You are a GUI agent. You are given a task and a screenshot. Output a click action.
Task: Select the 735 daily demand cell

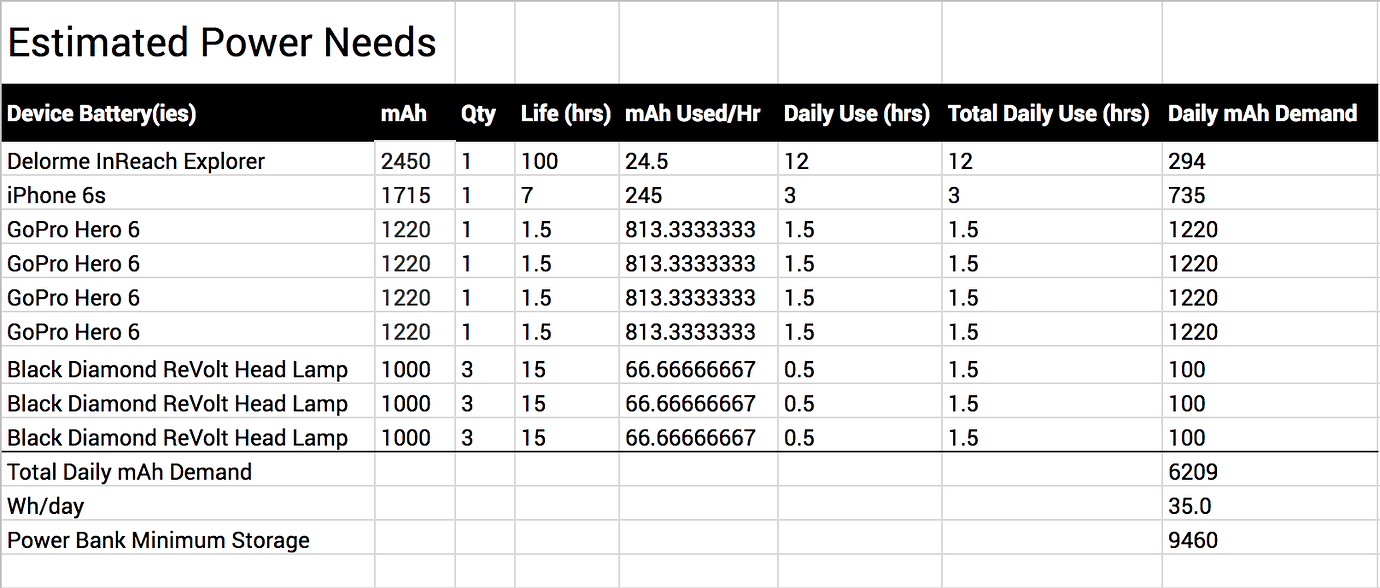coord(1187,195)
